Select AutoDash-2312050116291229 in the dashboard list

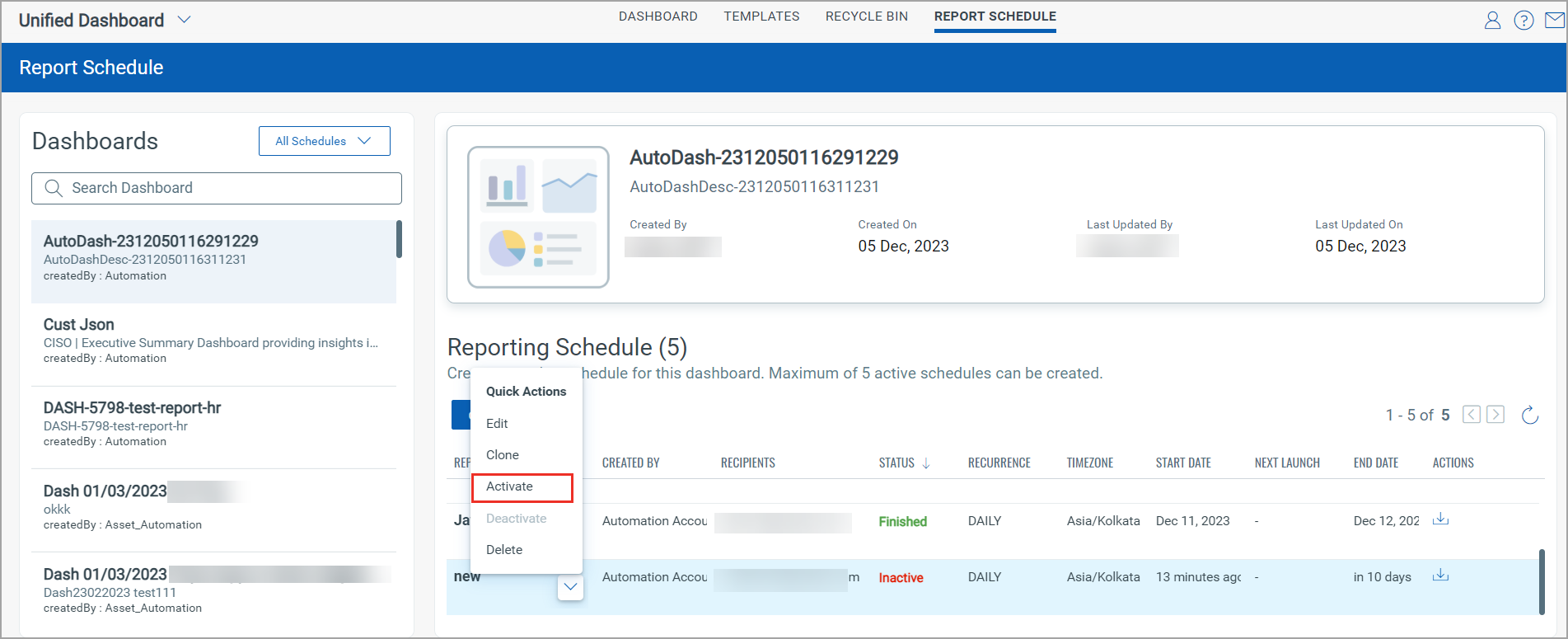[x=213, y=261]
